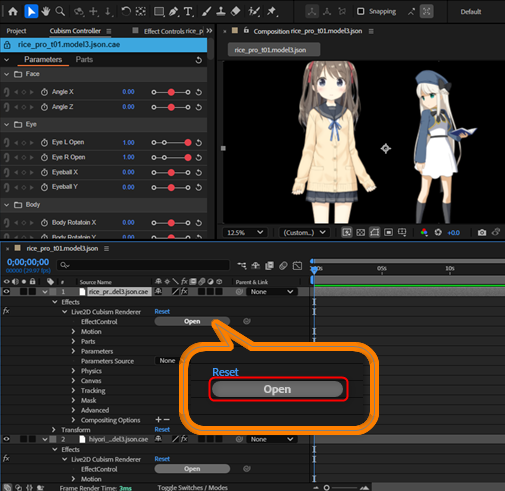Toggle Composition viewer lock icon
The image size is (505, 491).
point(246,31)
